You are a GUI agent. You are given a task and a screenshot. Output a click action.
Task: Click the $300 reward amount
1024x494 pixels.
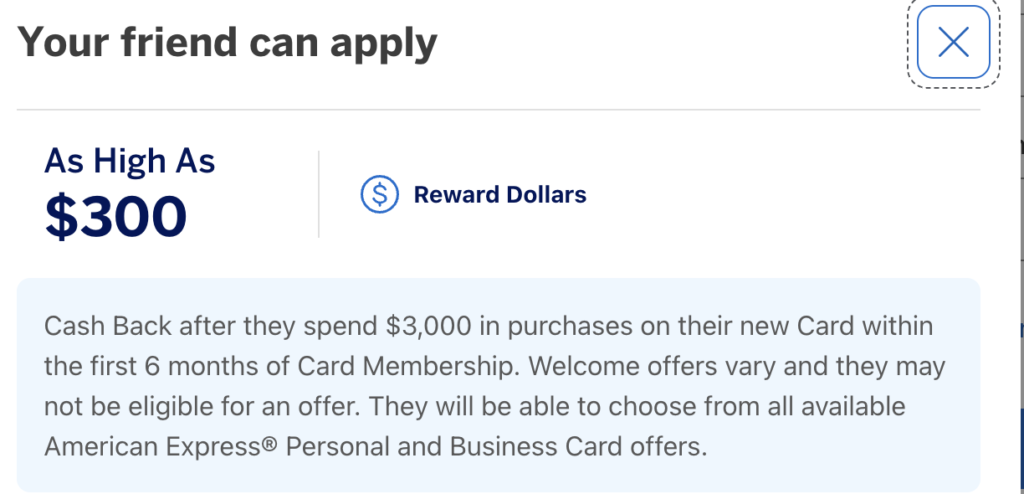pos(116,215)
